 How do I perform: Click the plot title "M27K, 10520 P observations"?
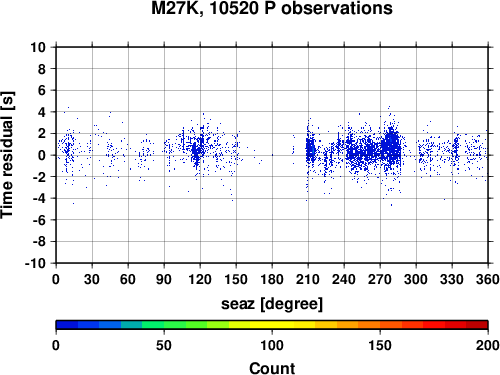(x=272, y=8)
